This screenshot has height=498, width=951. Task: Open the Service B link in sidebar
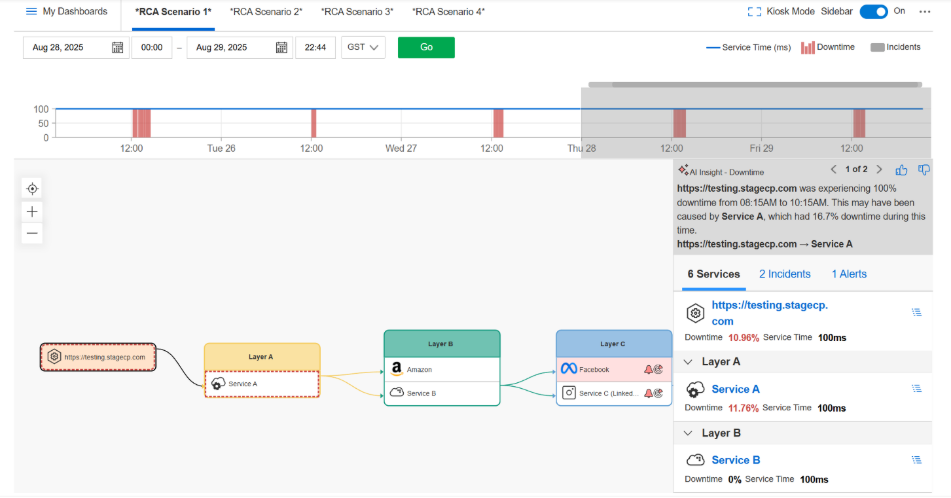(x=736, y=460)
